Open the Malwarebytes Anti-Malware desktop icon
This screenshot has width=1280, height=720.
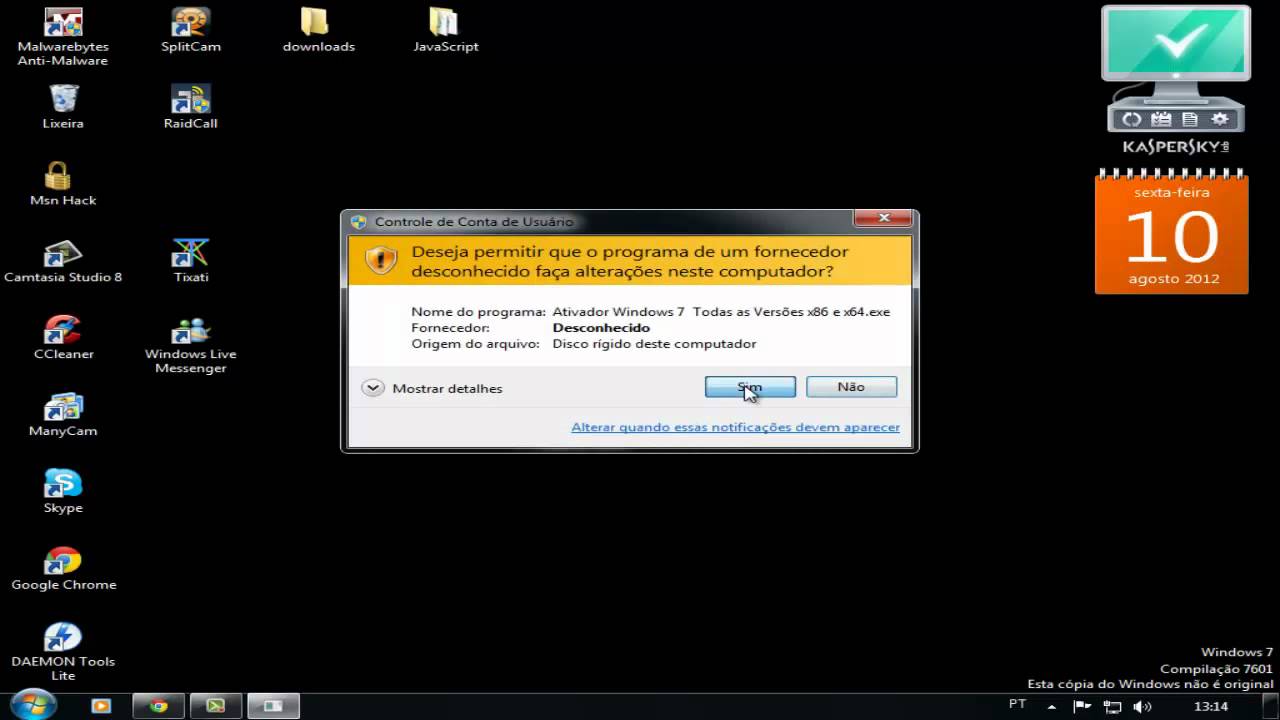[63, 37]
